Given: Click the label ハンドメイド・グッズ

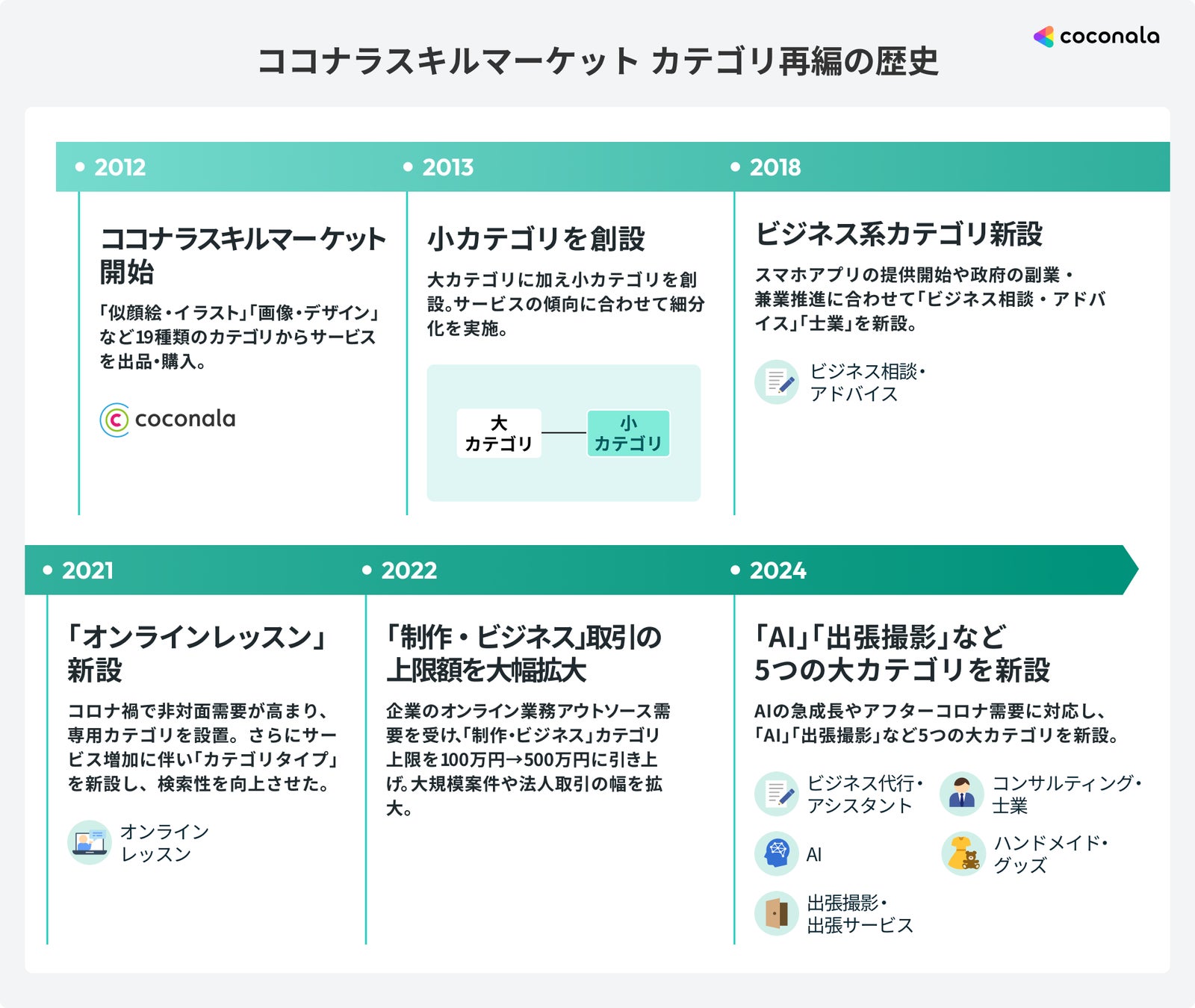Looking at the screenshot, I should point(1051,854).
